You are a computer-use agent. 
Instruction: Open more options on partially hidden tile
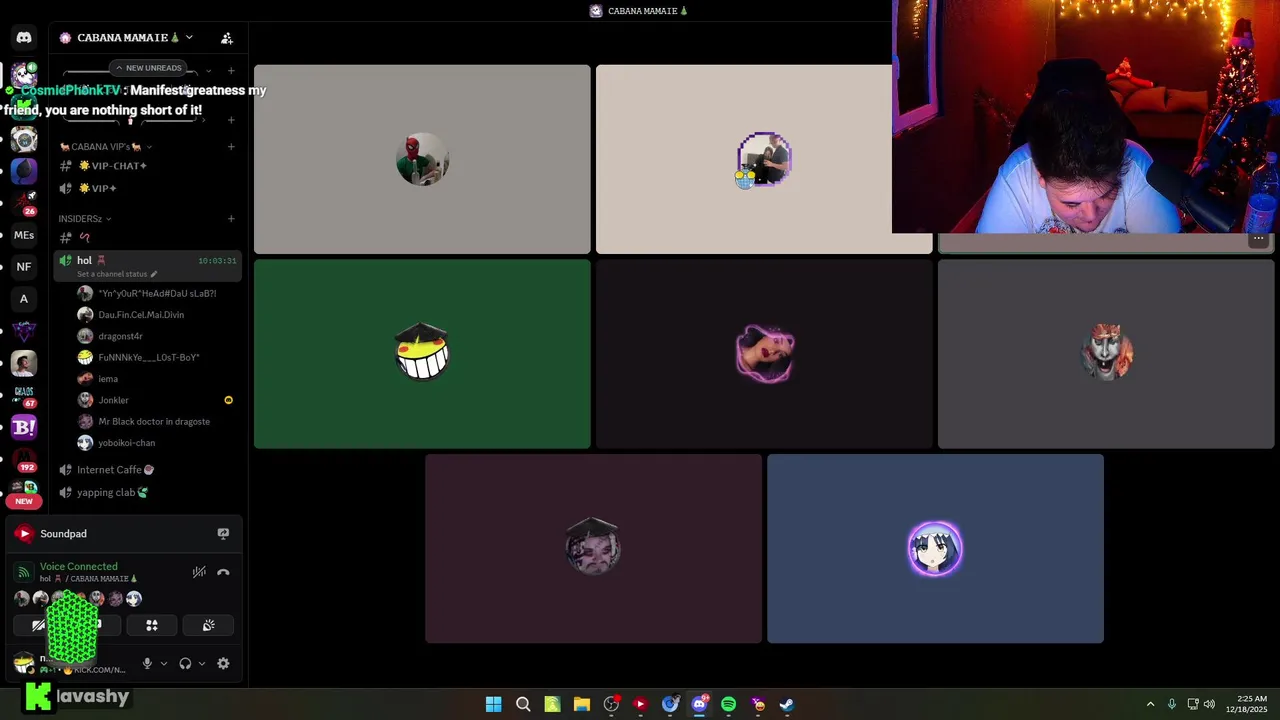click(1258, 240)
